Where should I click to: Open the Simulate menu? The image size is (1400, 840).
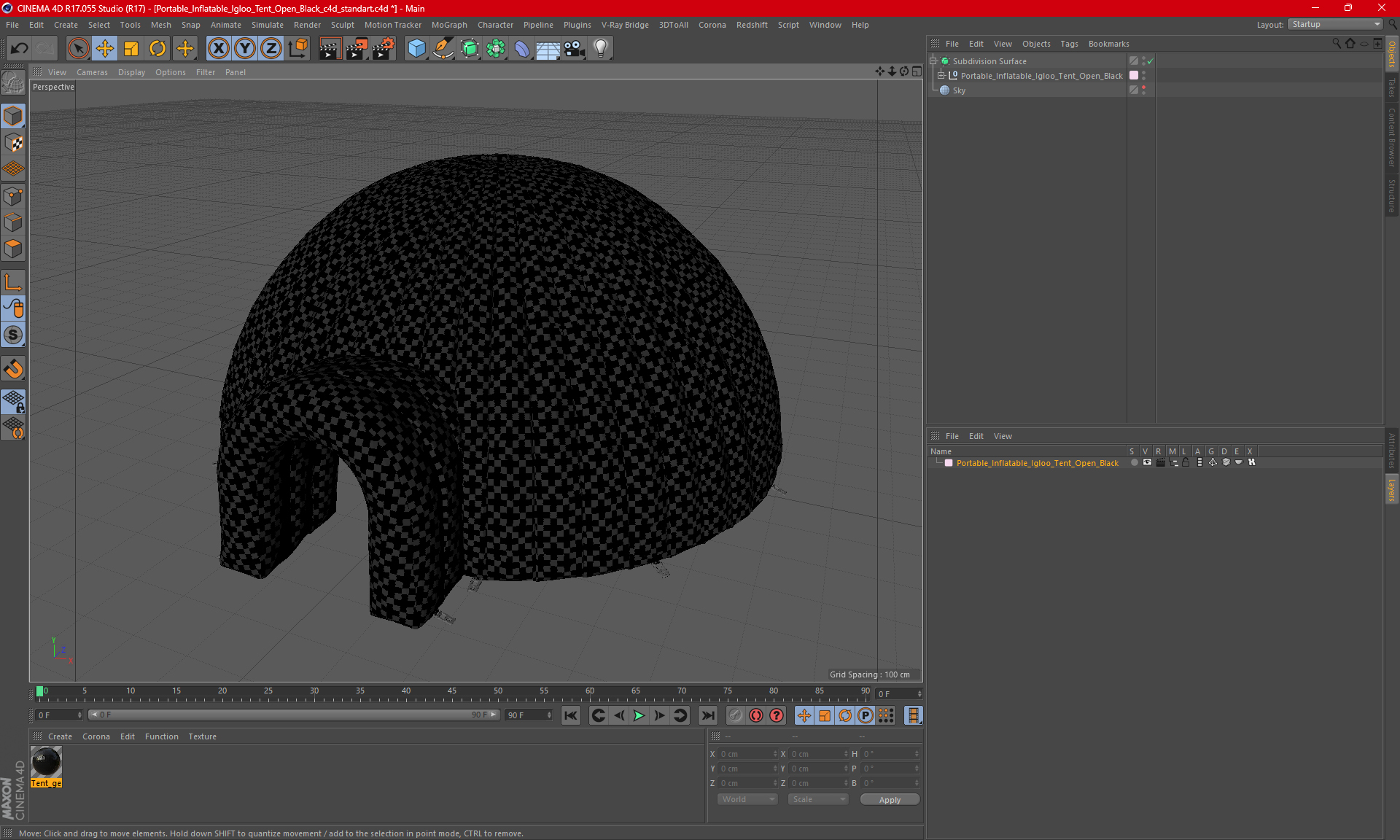pyautogui.click(x=267, y=25)
